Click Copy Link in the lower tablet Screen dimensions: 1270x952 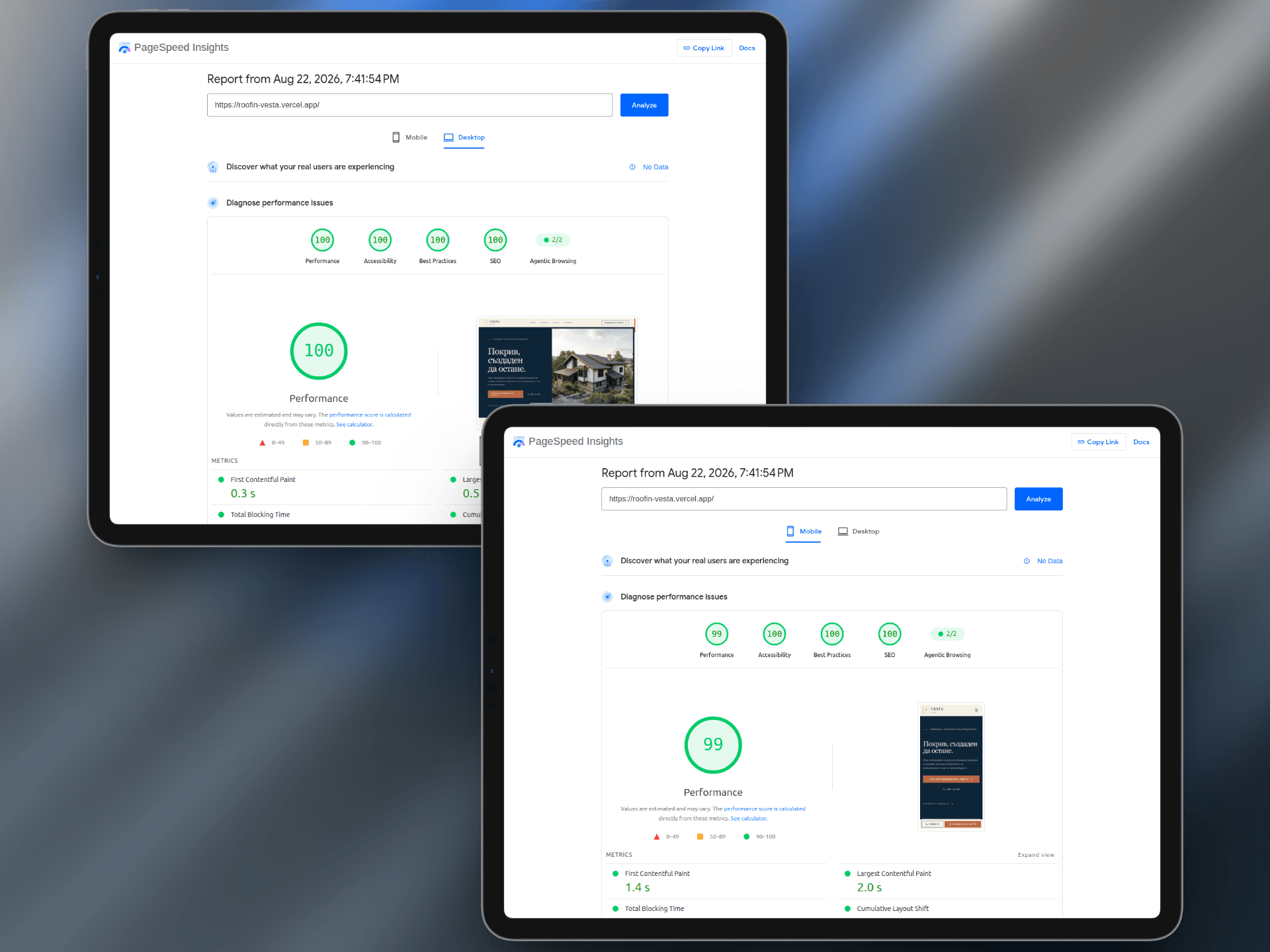tap(1098, 442)
